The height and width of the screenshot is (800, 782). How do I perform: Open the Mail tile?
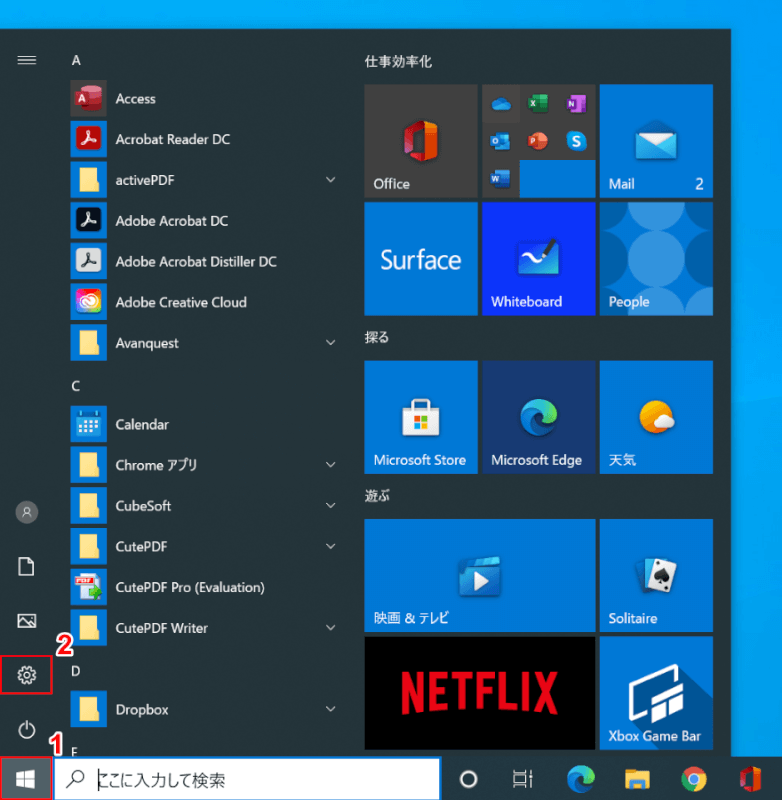point(656,141)
